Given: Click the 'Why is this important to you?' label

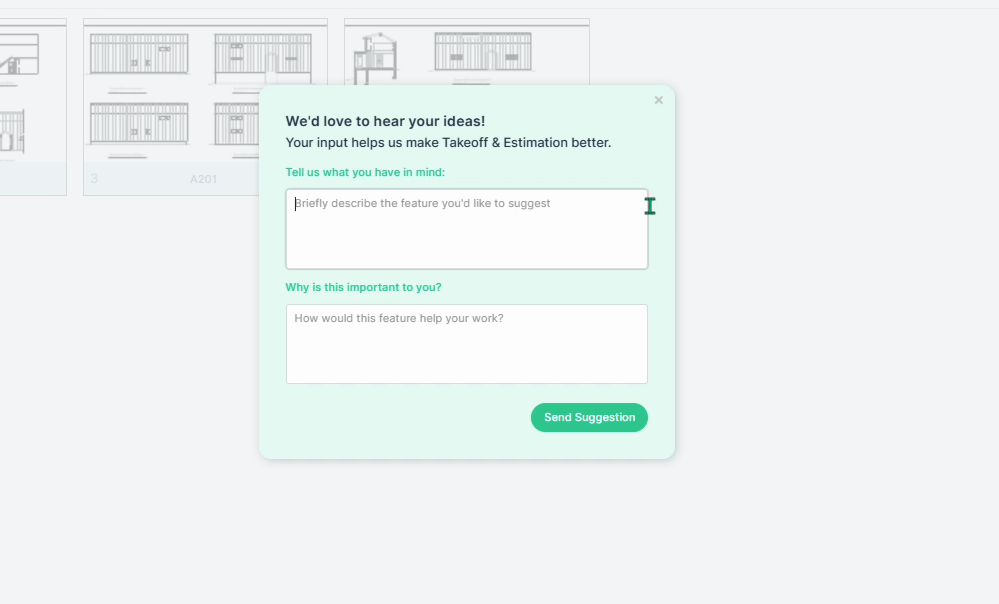Looking at the screenshot, I should (x=363, y=287).
